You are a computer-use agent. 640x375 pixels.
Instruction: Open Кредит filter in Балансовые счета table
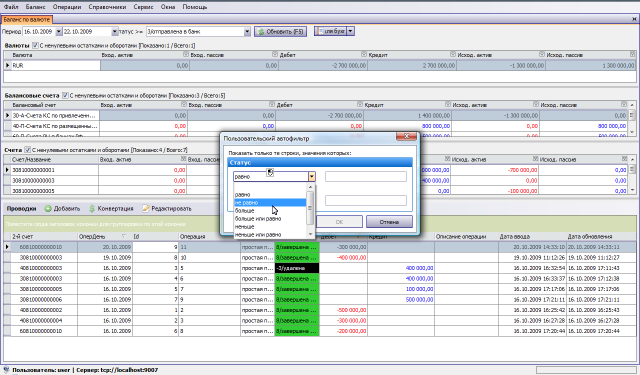[x=448, y=104]
